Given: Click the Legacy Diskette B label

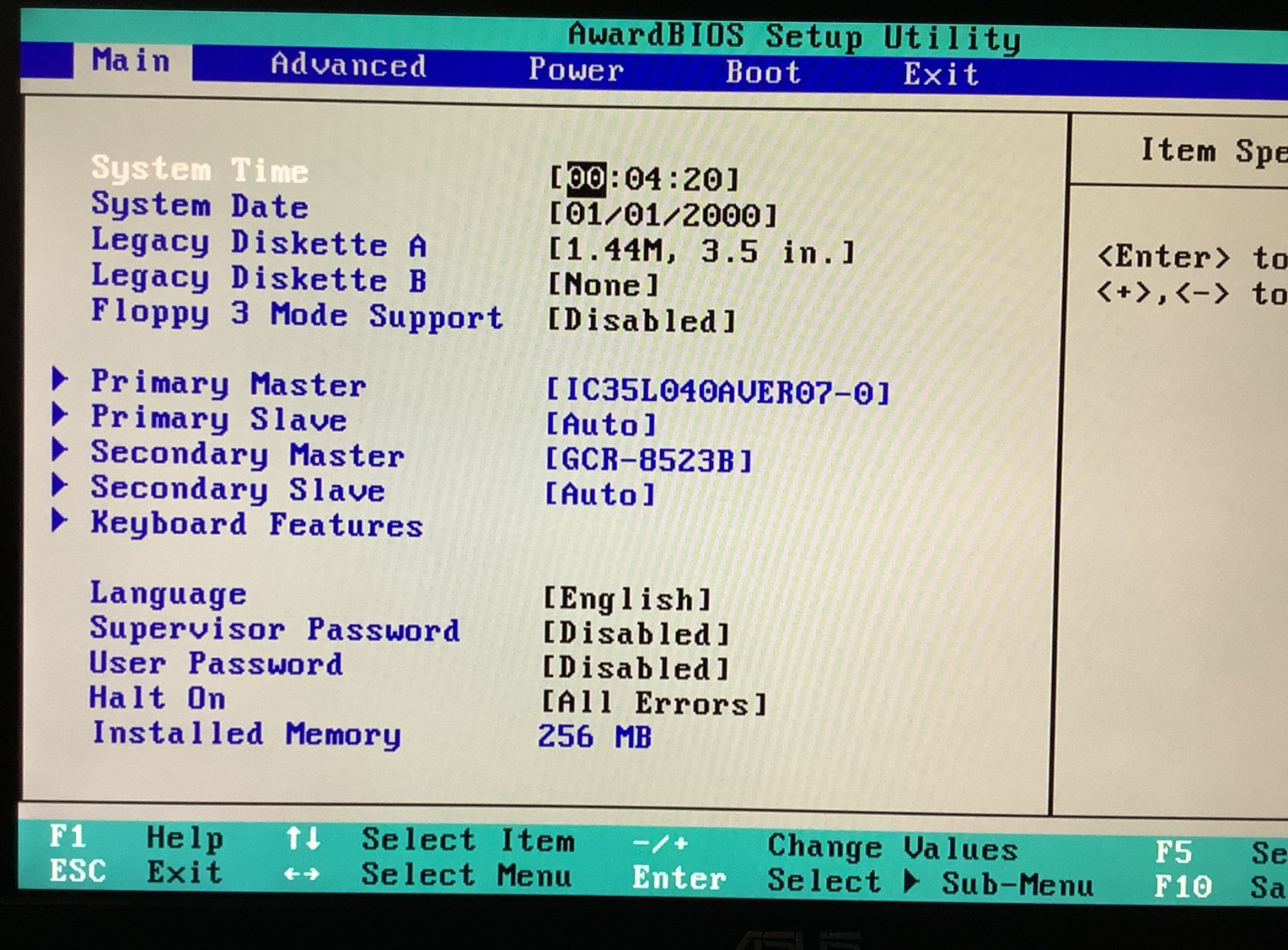Looking at the screenshot, I should (x=258, y=278).
